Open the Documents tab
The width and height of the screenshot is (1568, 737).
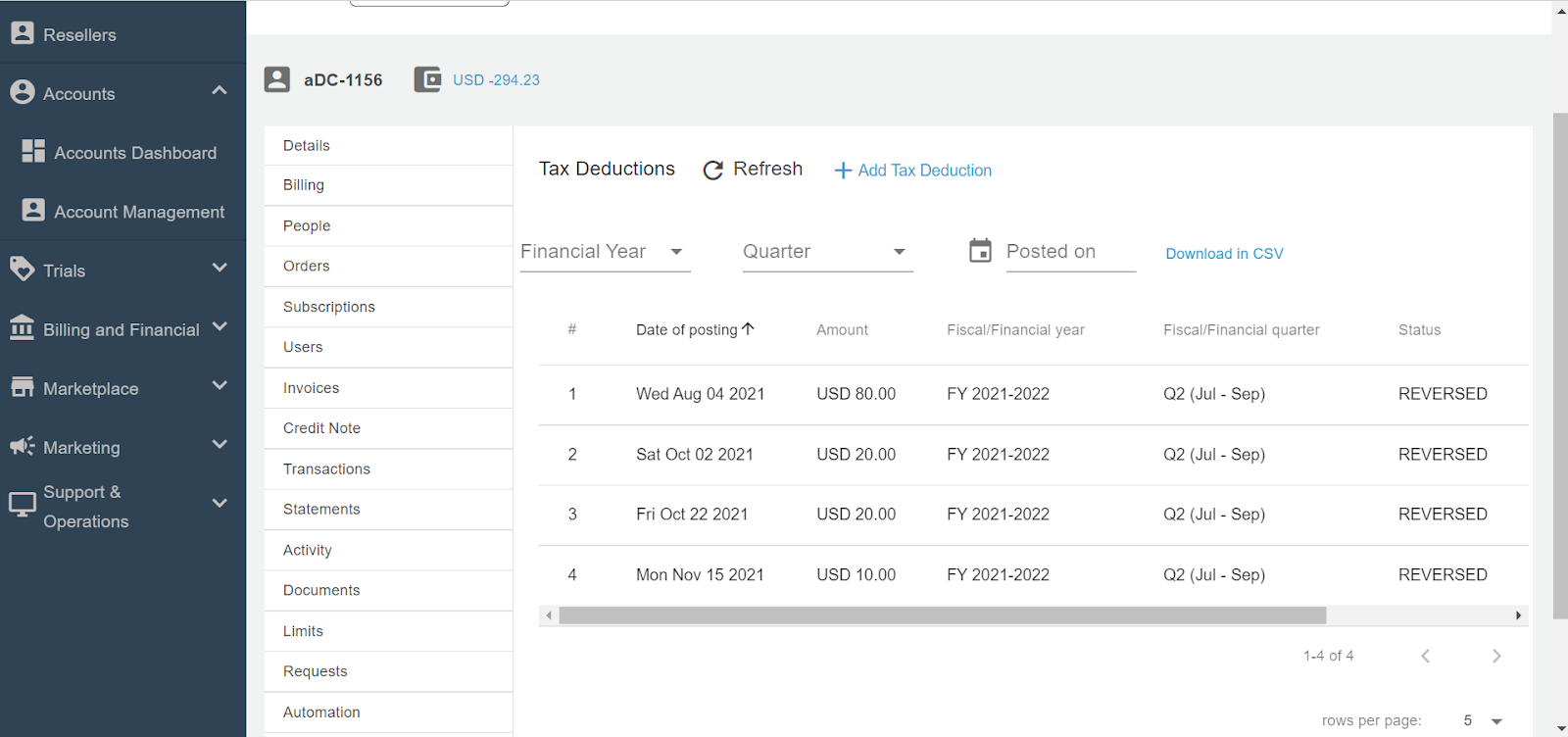[388, 591]
